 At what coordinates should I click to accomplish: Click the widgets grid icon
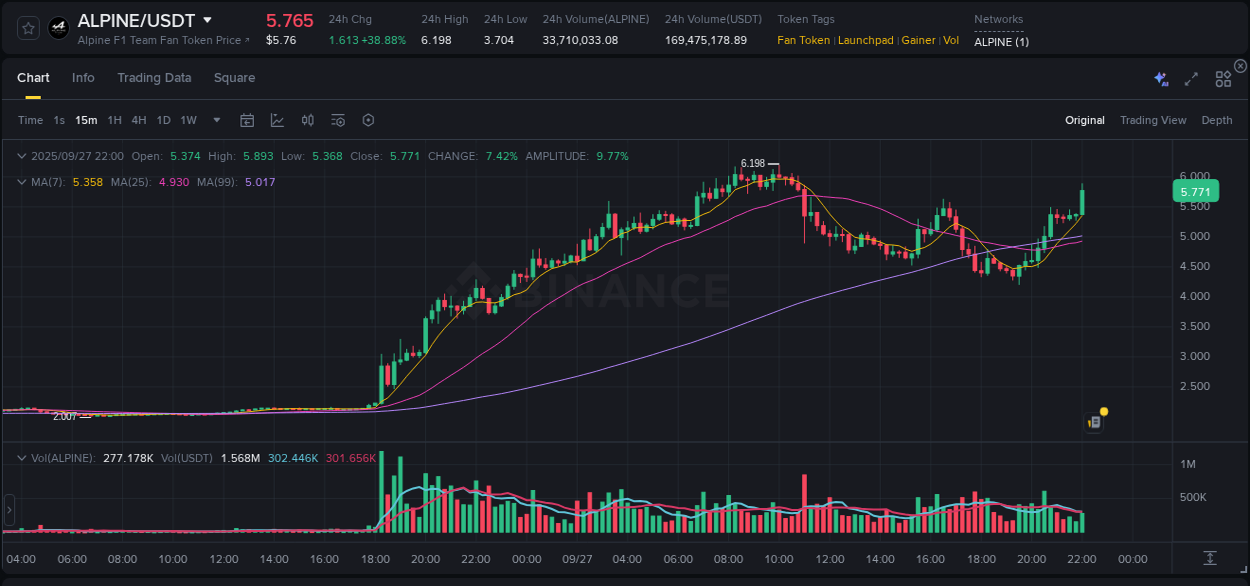[1223, 79]
